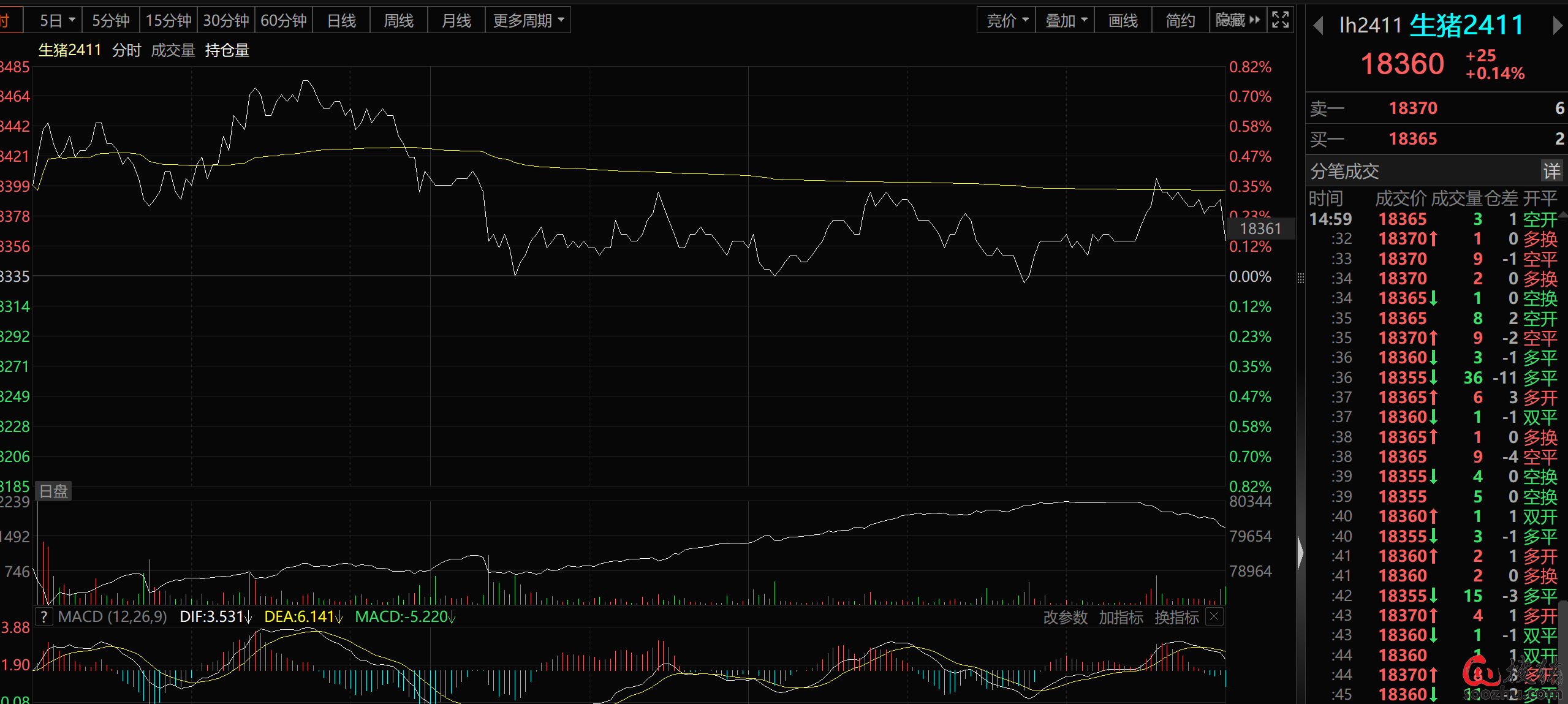Viewport: 1568px width, 704px height.
Task: Go to previous contract with left arrow
Action: coord(1319,26)
